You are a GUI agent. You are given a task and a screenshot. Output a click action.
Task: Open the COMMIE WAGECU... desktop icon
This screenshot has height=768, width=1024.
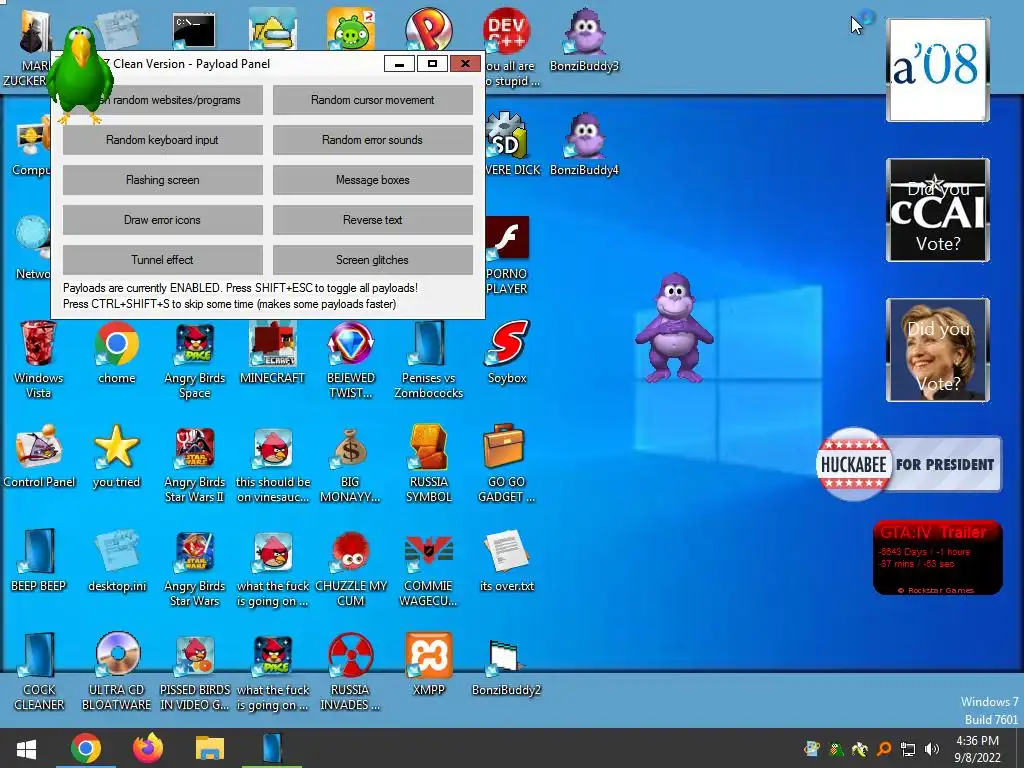(428, 568)
